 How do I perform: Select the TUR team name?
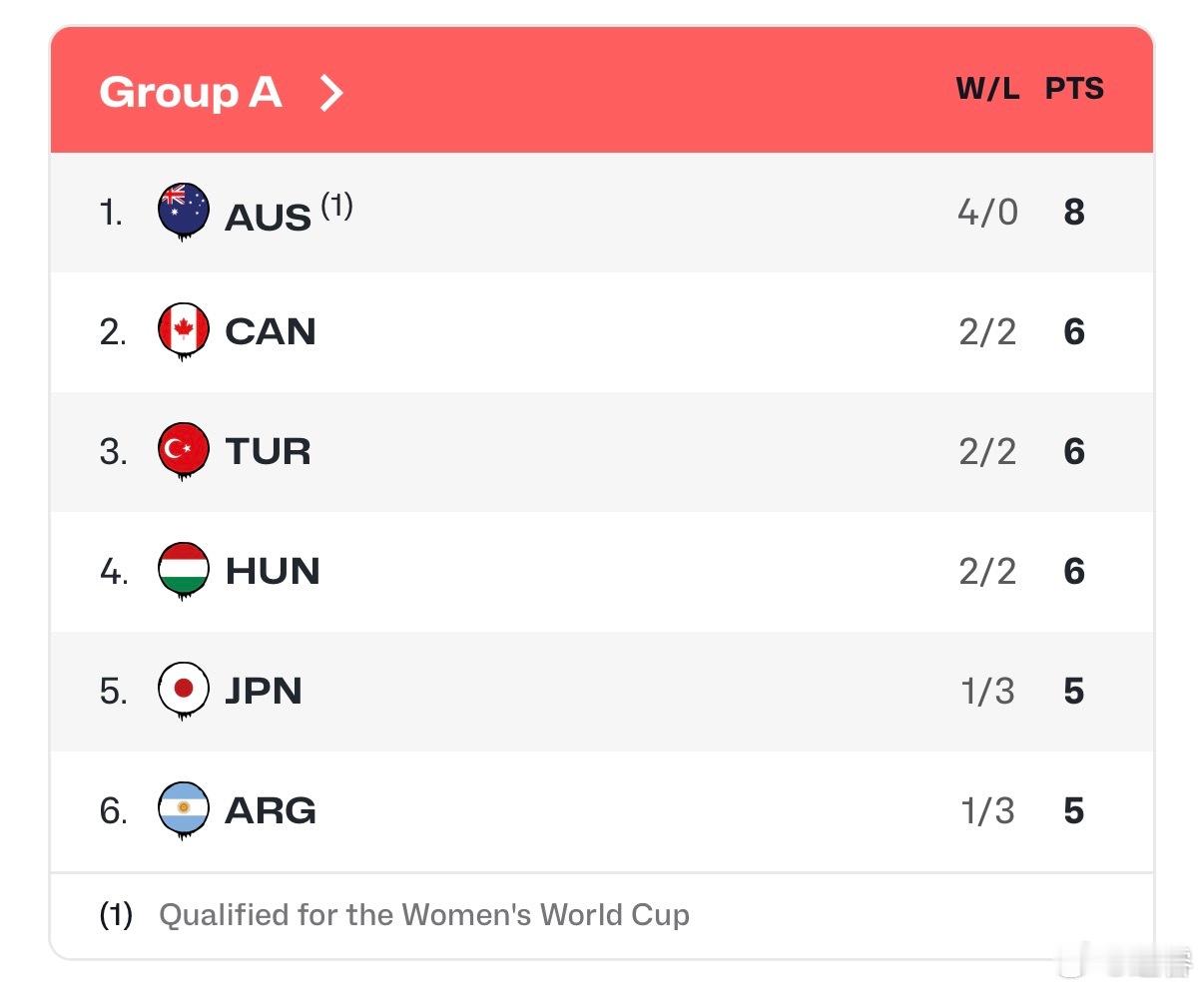(268, 451)
